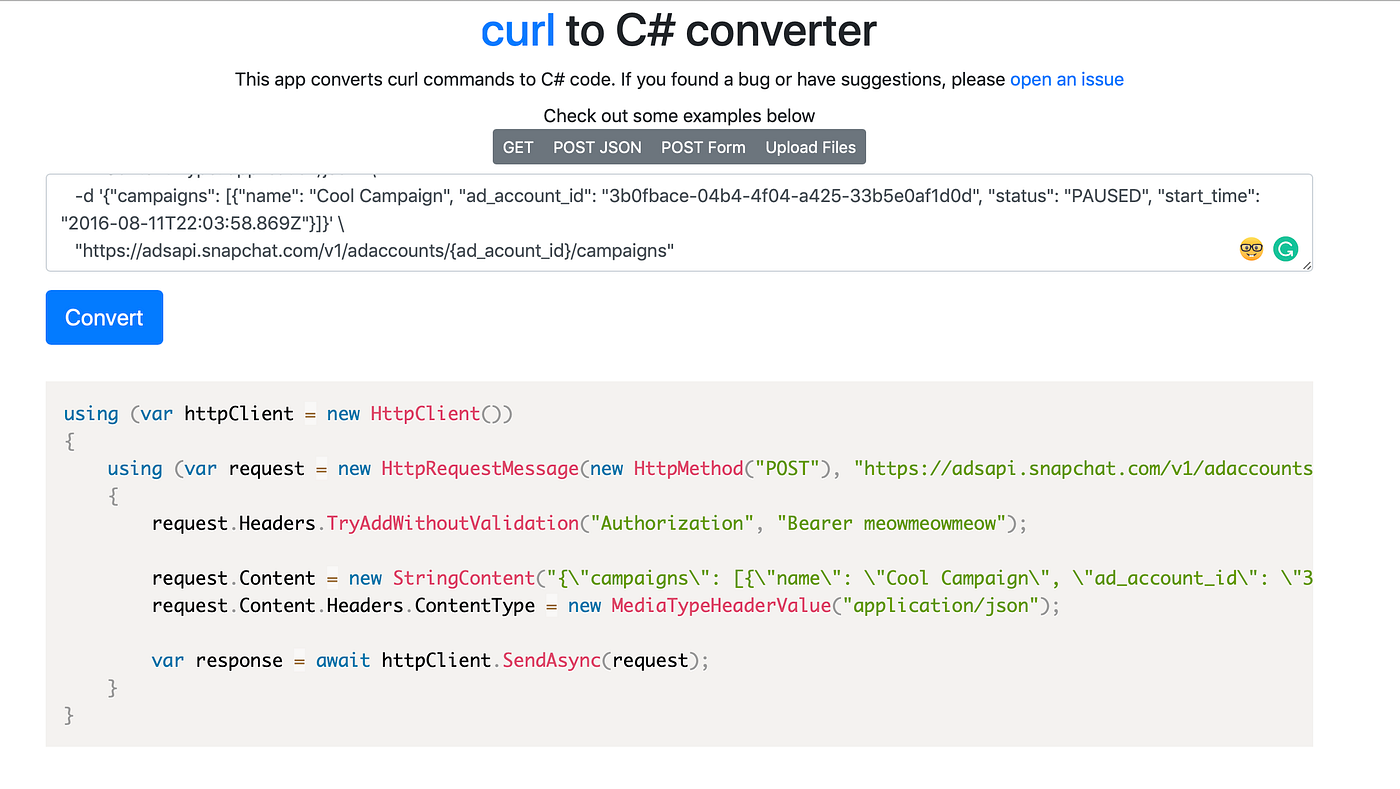The image size is (1400, 789).
Task: Click the textarea resize handle
Action: pos(1305,265)
